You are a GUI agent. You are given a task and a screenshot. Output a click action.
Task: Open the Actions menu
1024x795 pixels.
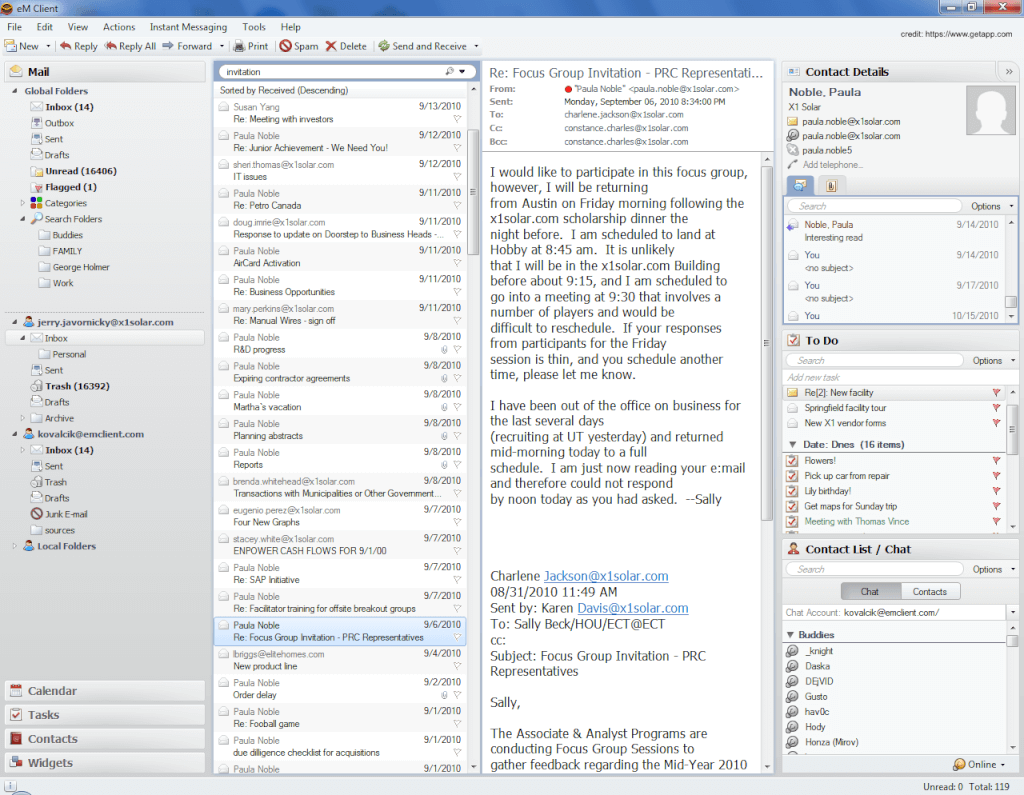[x=119, y=27]
